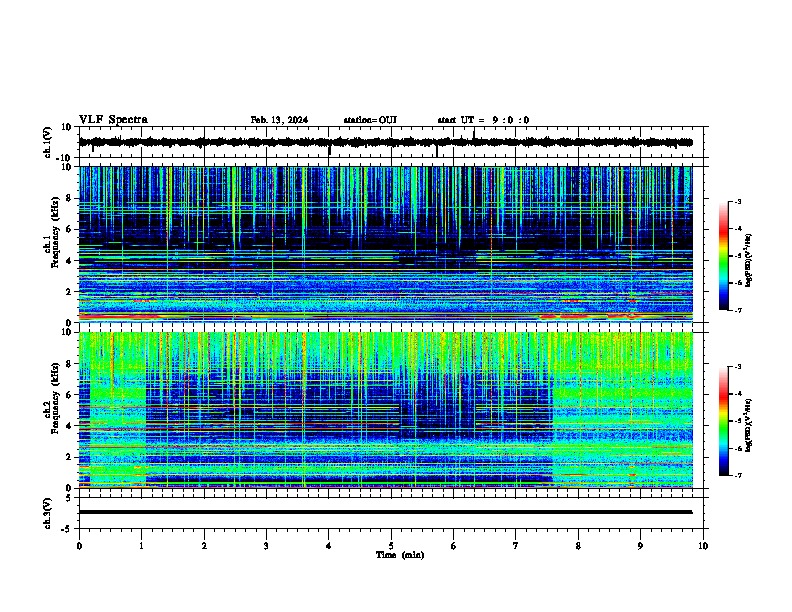
Task: Click the "8" kHz tick on ch.1 frequency axis
Action: point(70,198)
